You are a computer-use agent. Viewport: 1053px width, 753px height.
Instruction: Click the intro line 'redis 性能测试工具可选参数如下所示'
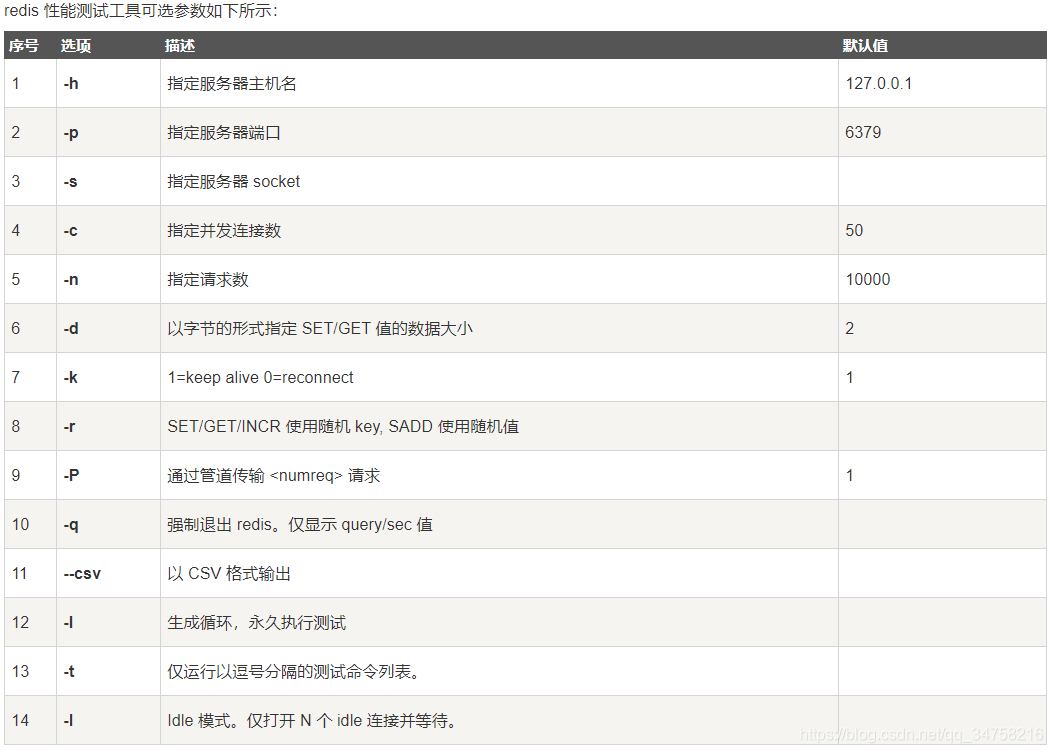[140, 11]
